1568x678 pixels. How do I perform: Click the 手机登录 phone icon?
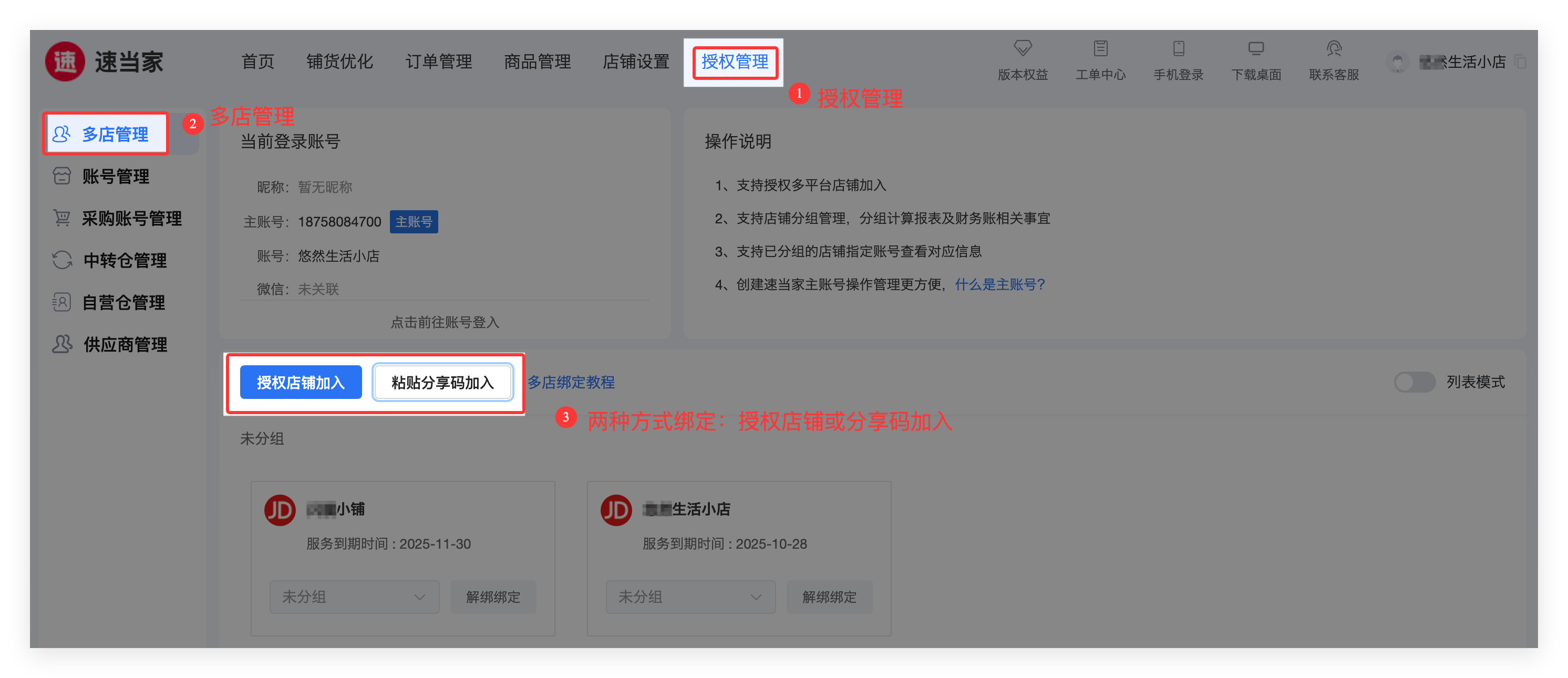(x=1179, y=48)
